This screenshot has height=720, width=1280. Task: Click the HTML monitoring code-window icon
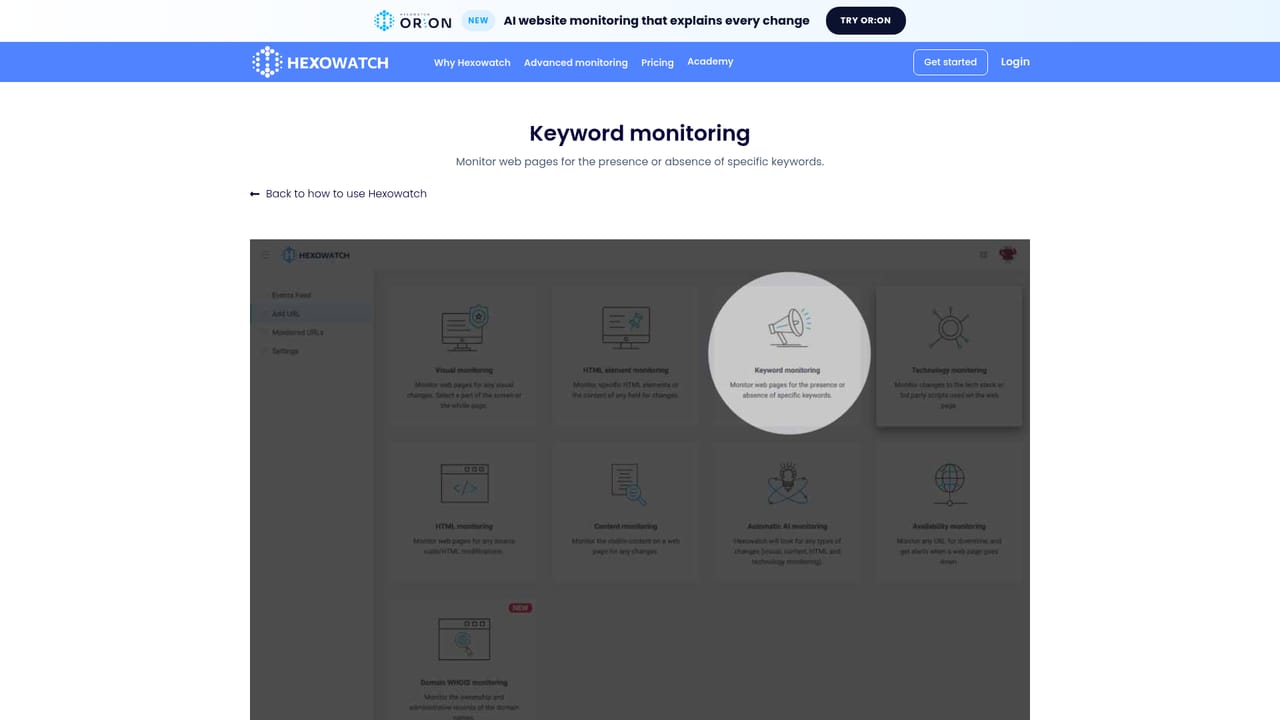[x=464, y=483]
